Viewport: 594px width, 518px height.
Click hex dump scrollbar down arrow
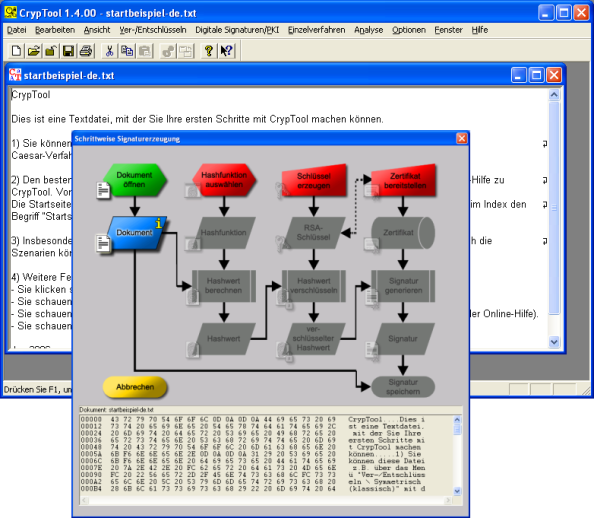pyautogui.click(x=457, y=491)
